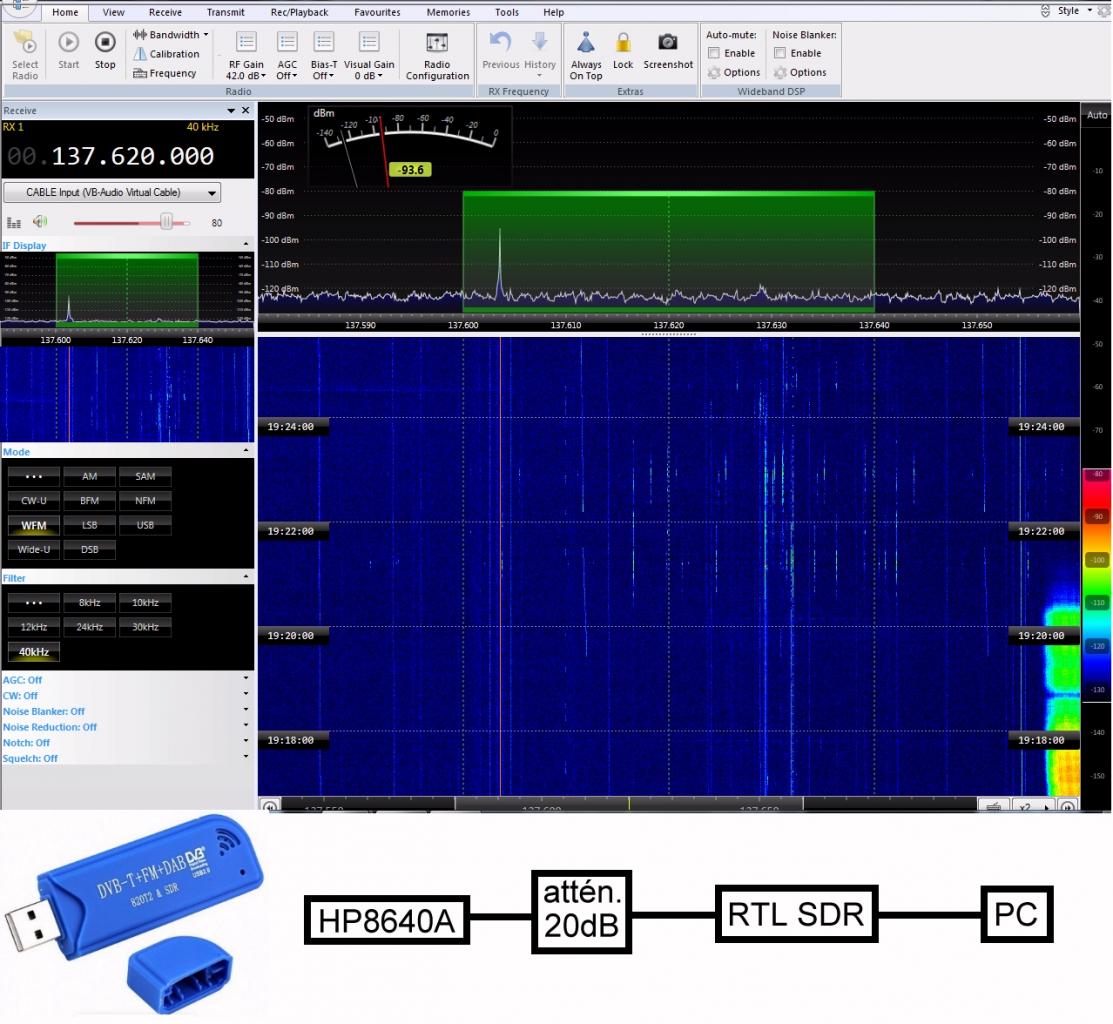Go to Previous RX frequency
Image resolution: width=1113 pixels, height=1024 pixels.
coord(500,50)
